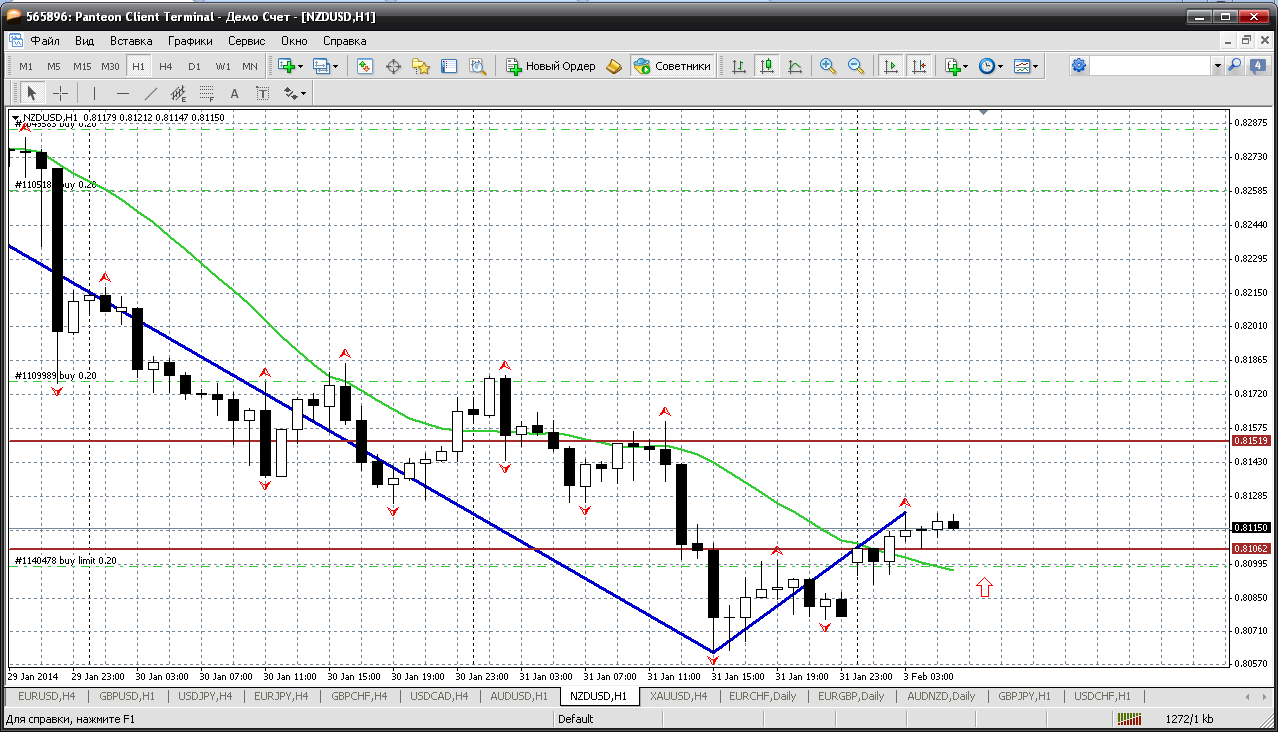Open the periods clock dropdown
Viewport: 1278px width, 732px height.
coord(991,66)
